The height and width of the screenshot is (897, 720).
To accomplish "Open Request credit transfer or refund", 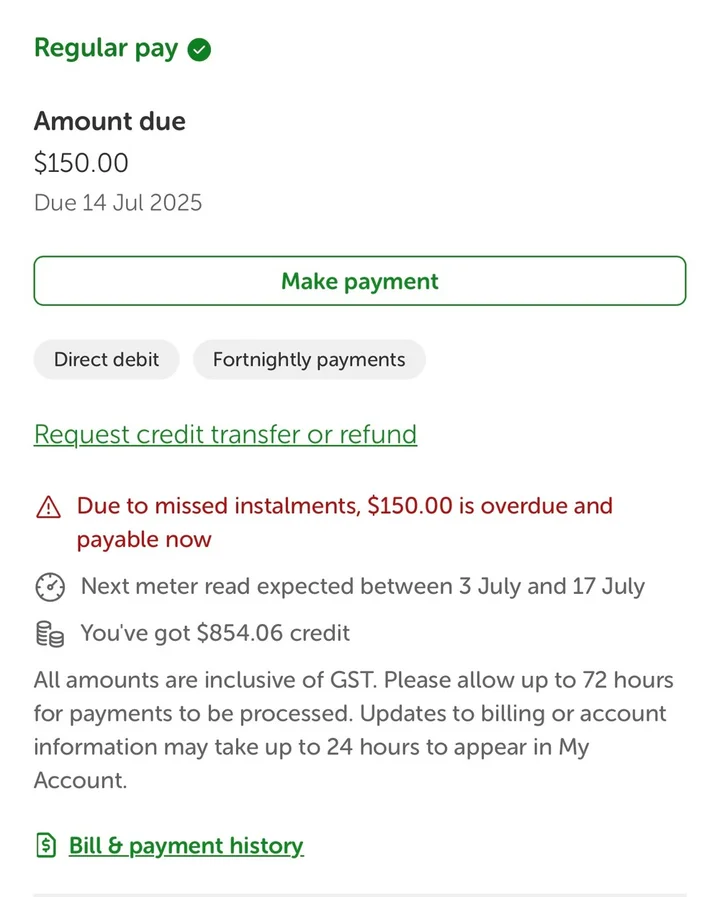I will coord(225,435).
